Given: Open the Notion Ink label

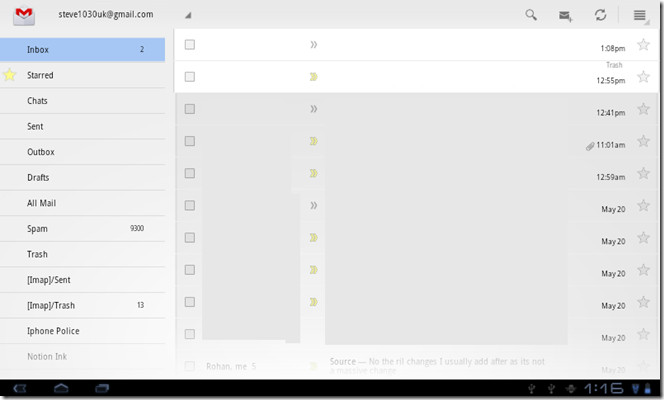Looking at the screenshot, I should pos(83,357).
